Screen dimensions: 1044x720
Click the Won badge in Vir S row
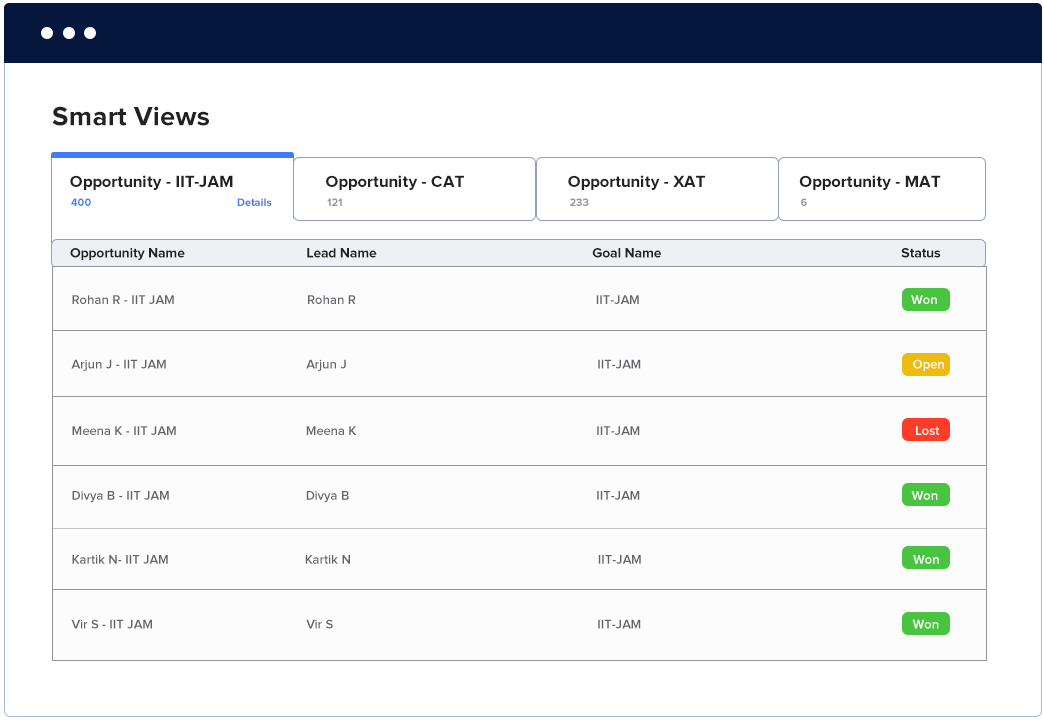[925, 625]
